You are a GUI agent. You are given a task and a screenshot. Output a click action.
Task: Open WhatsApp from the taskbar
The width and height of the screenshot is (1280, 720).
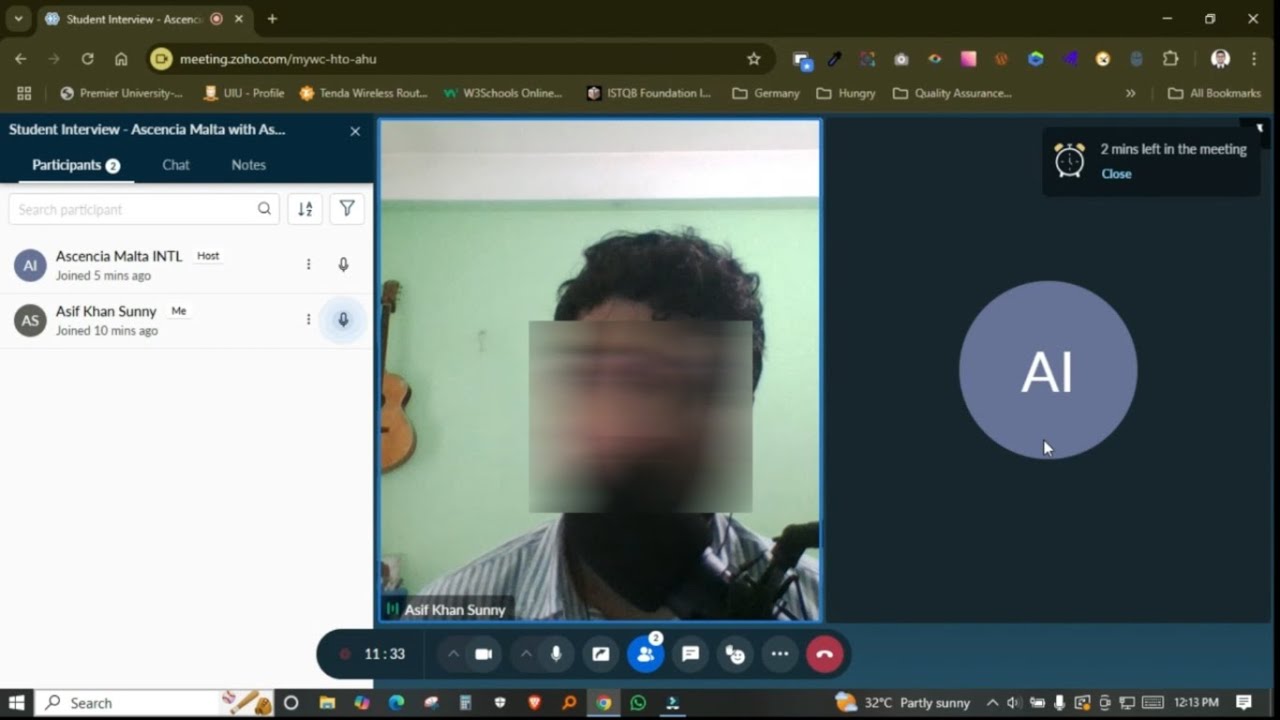click(638, 703)
